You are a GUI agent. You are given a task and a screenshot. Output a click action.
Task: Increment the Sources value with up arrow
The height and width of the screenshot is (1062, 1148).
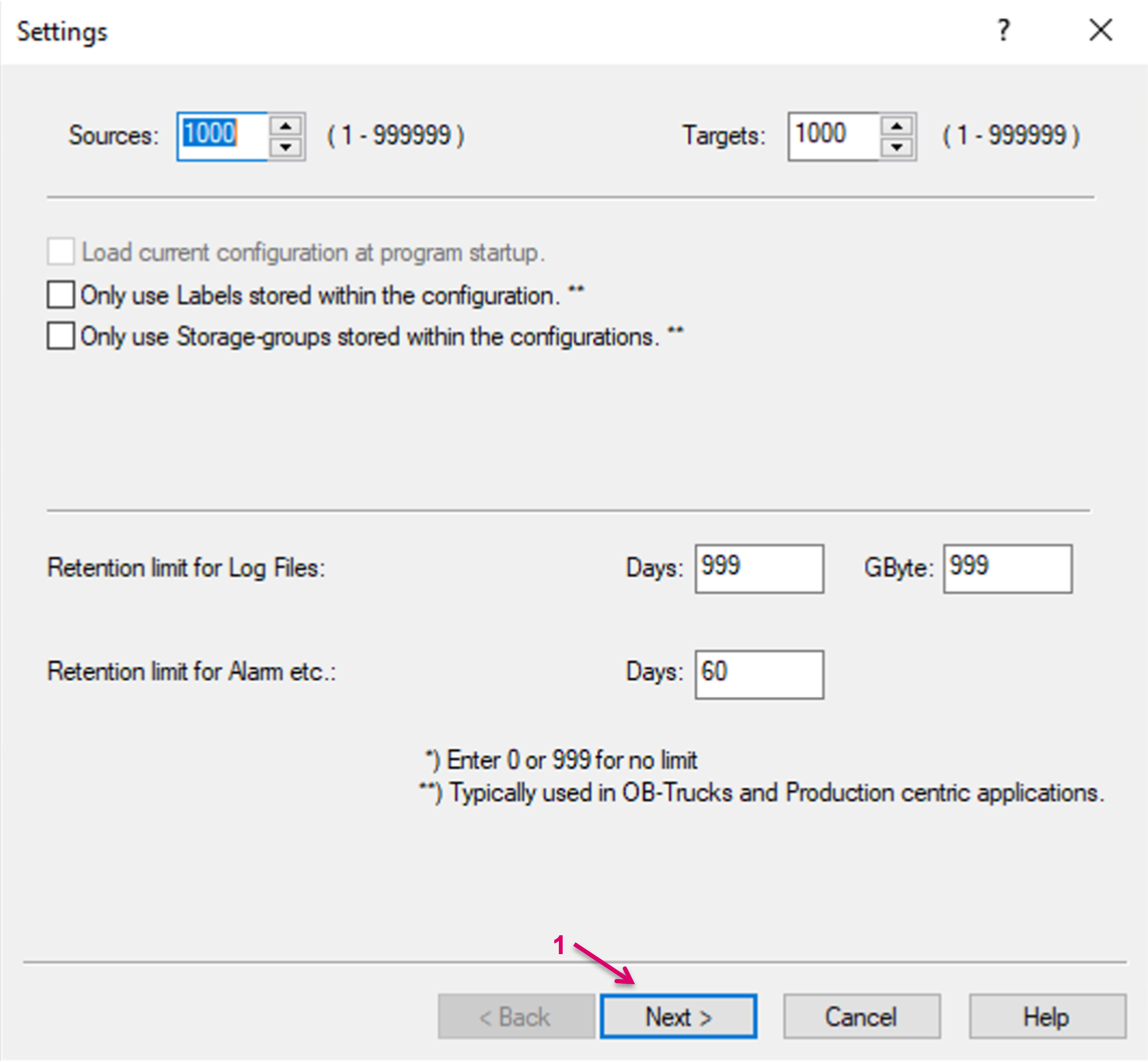(285, 126)
